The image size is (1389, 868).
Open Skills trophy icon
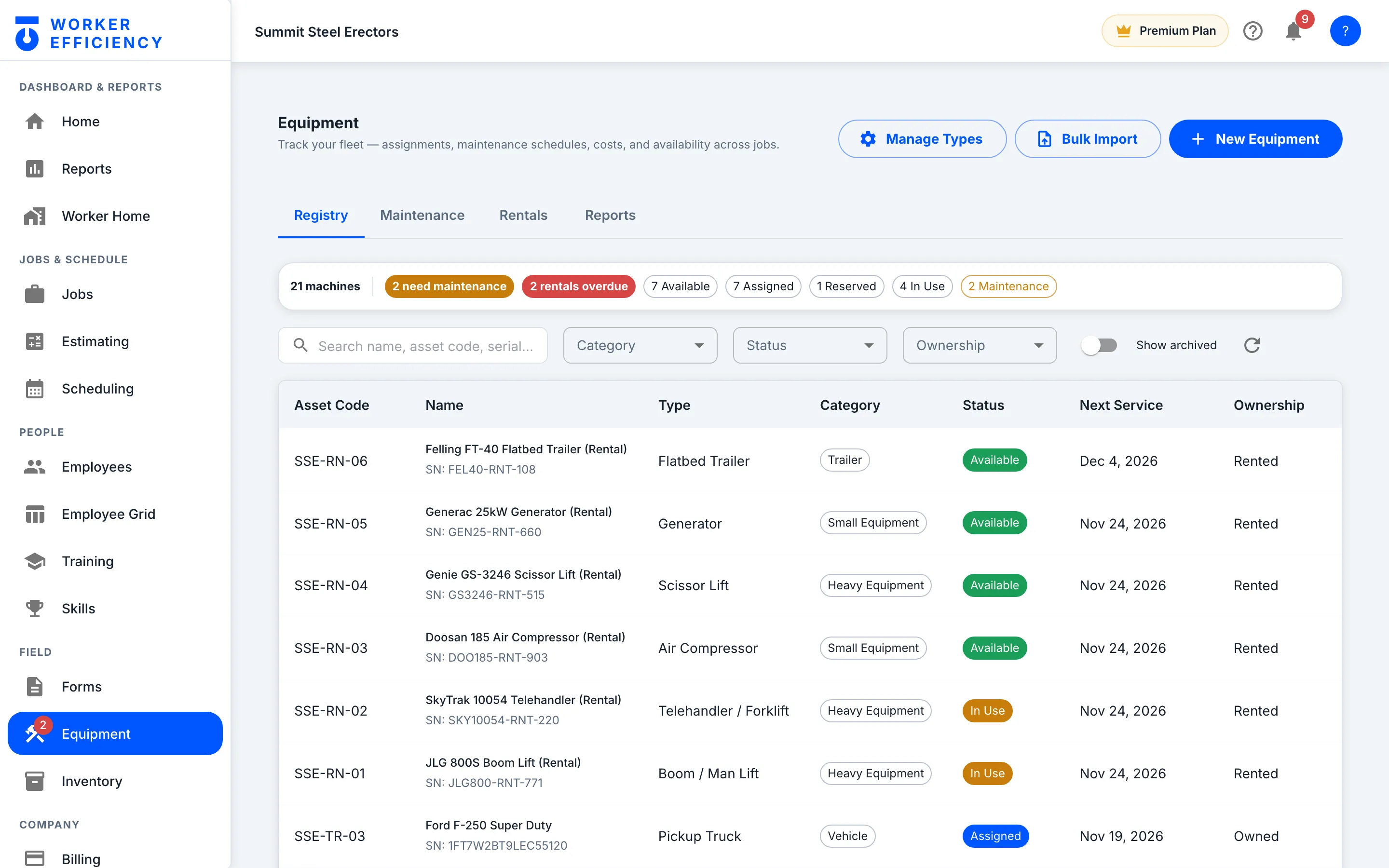click(x=34, y=609)
